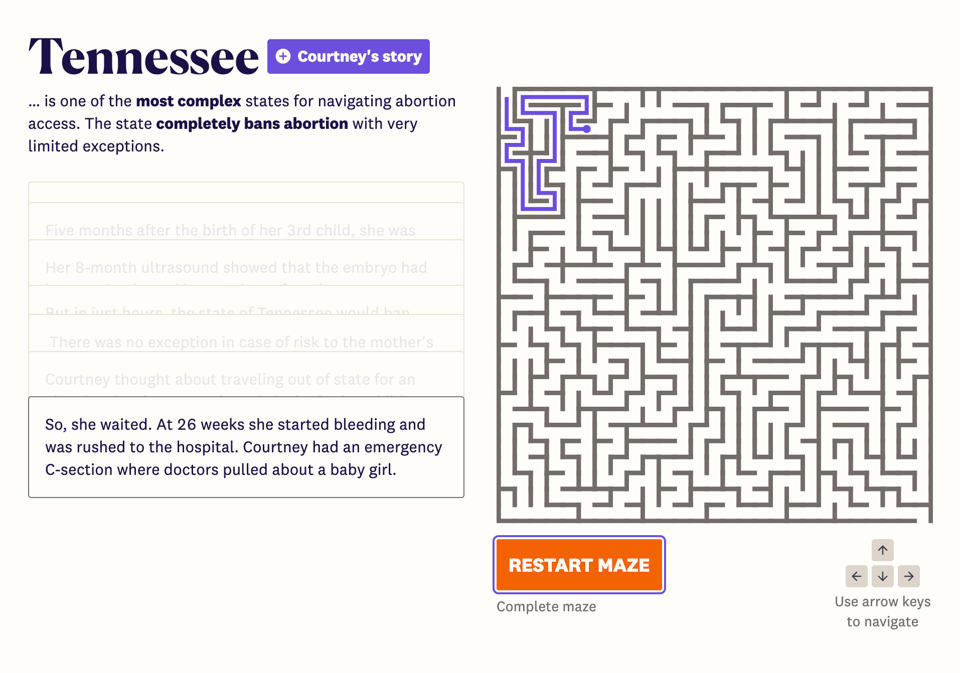
Task: Click the 'Complete maze' caption text
Action: 546,607
